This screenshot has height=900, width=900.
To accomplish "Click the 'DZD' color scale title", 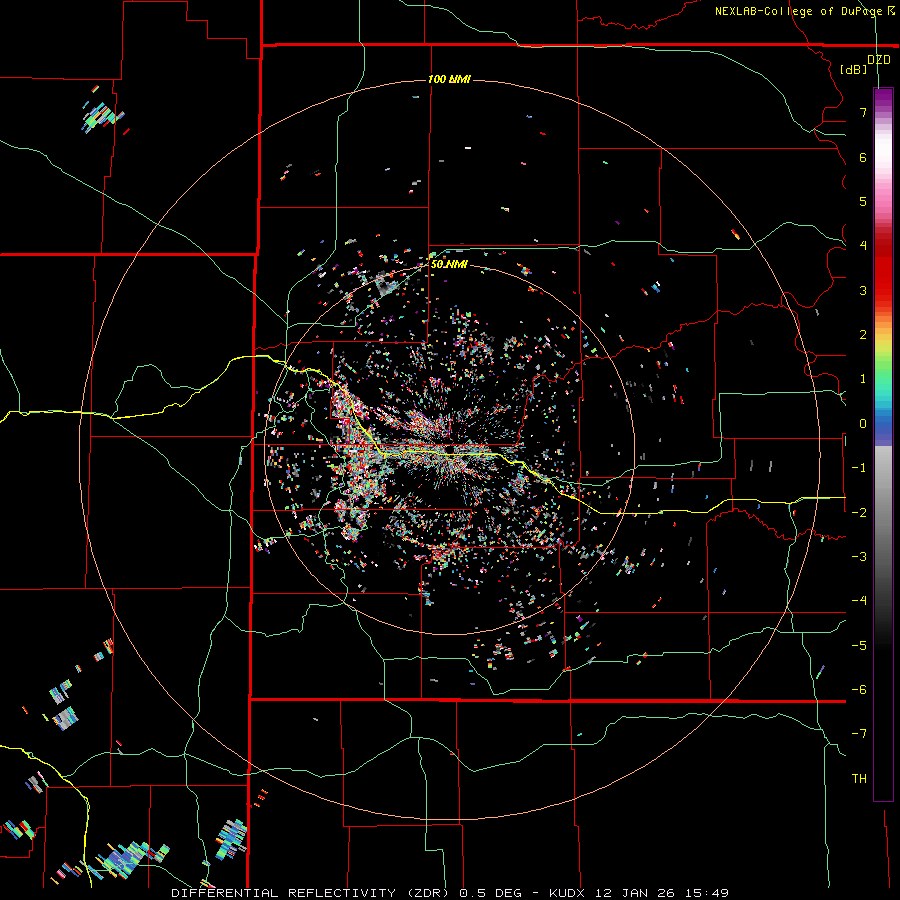I will (879, 60).
